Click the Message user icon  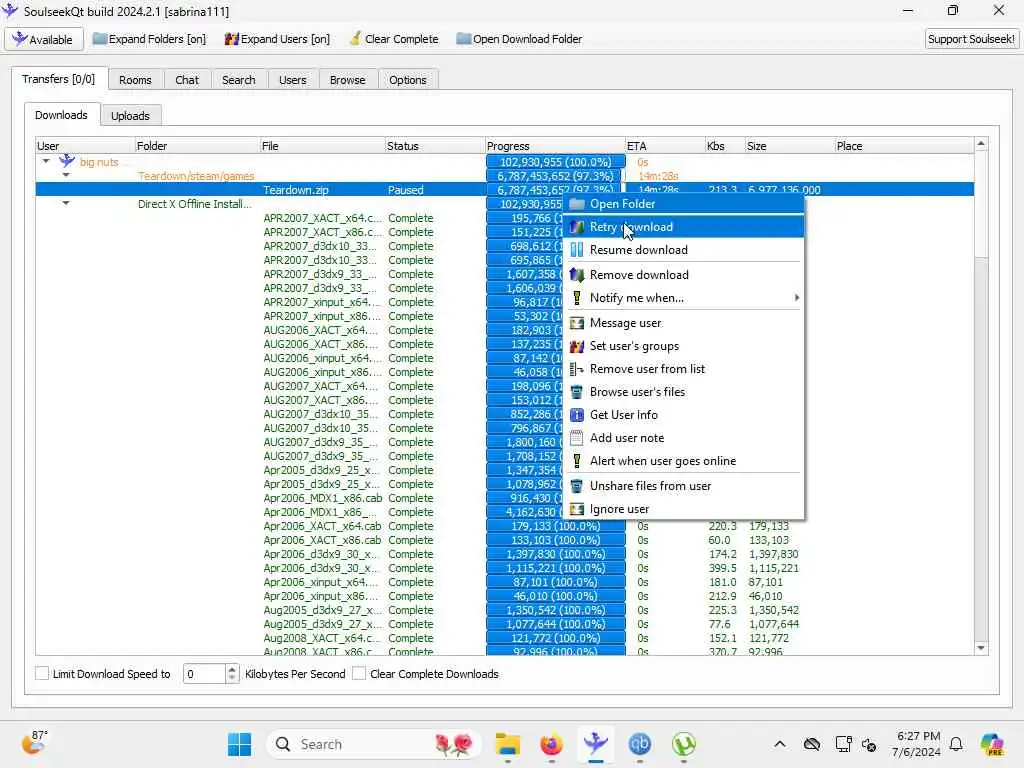coord(577,323)
